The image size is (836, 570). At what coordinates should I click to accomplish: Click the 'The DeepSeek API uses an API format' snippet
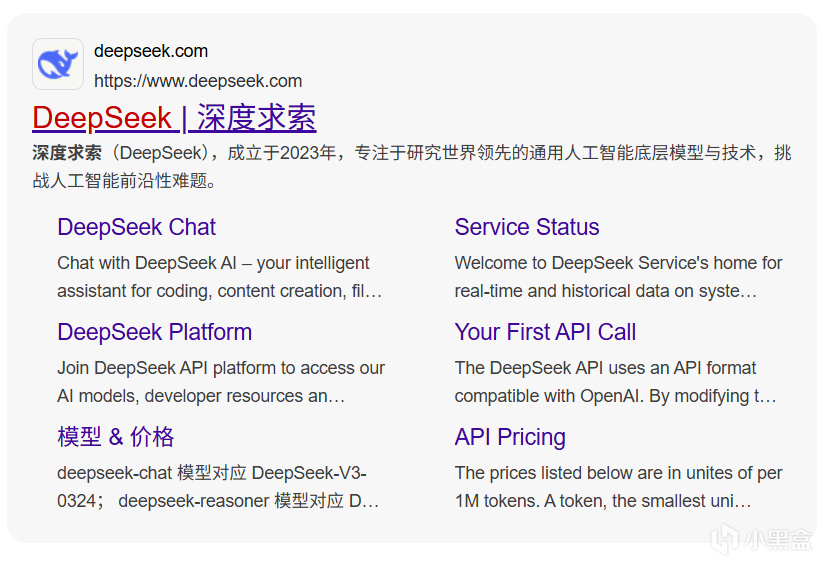(615, 382)
